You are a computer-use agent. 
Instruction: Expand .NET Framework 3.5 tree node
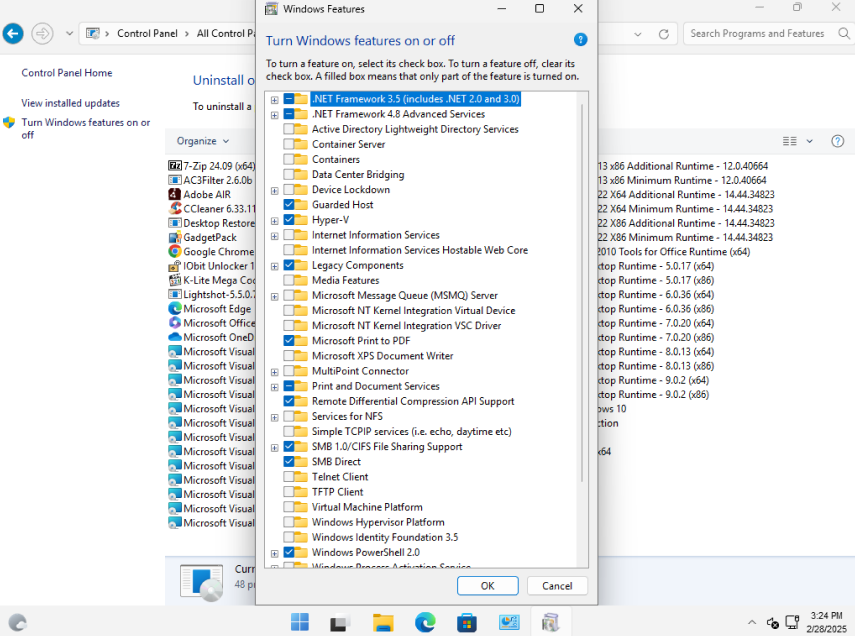[274, 100]
